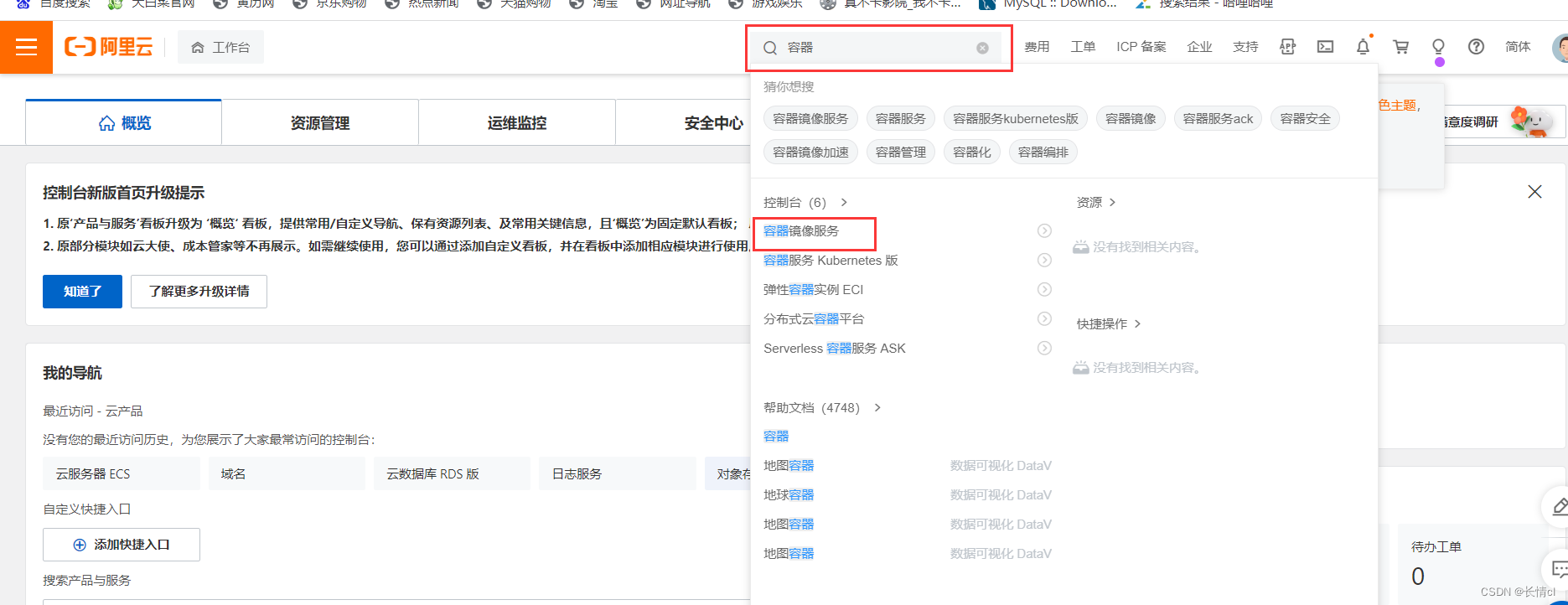Screen dimensions: 1568x605
Task: Click 了解更多升级详情 button
Action: click(199, 291)
